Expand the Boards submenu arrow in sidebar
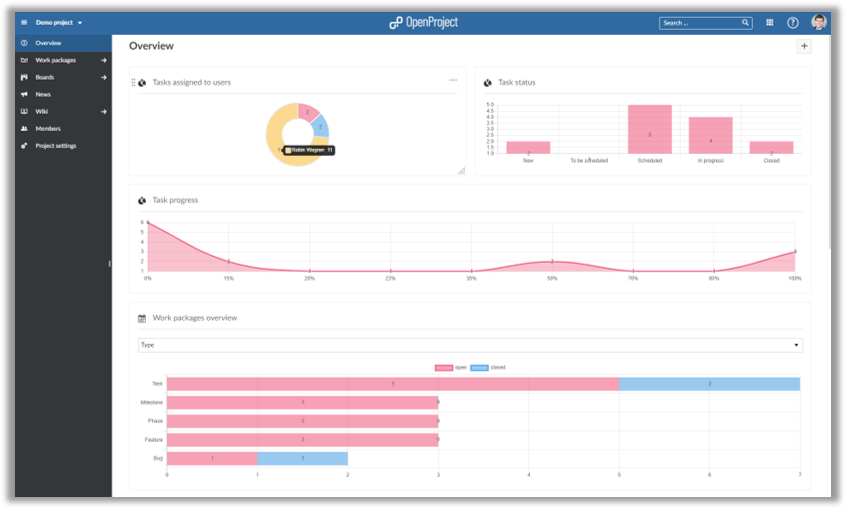846x509 pixels. point(104,77)
